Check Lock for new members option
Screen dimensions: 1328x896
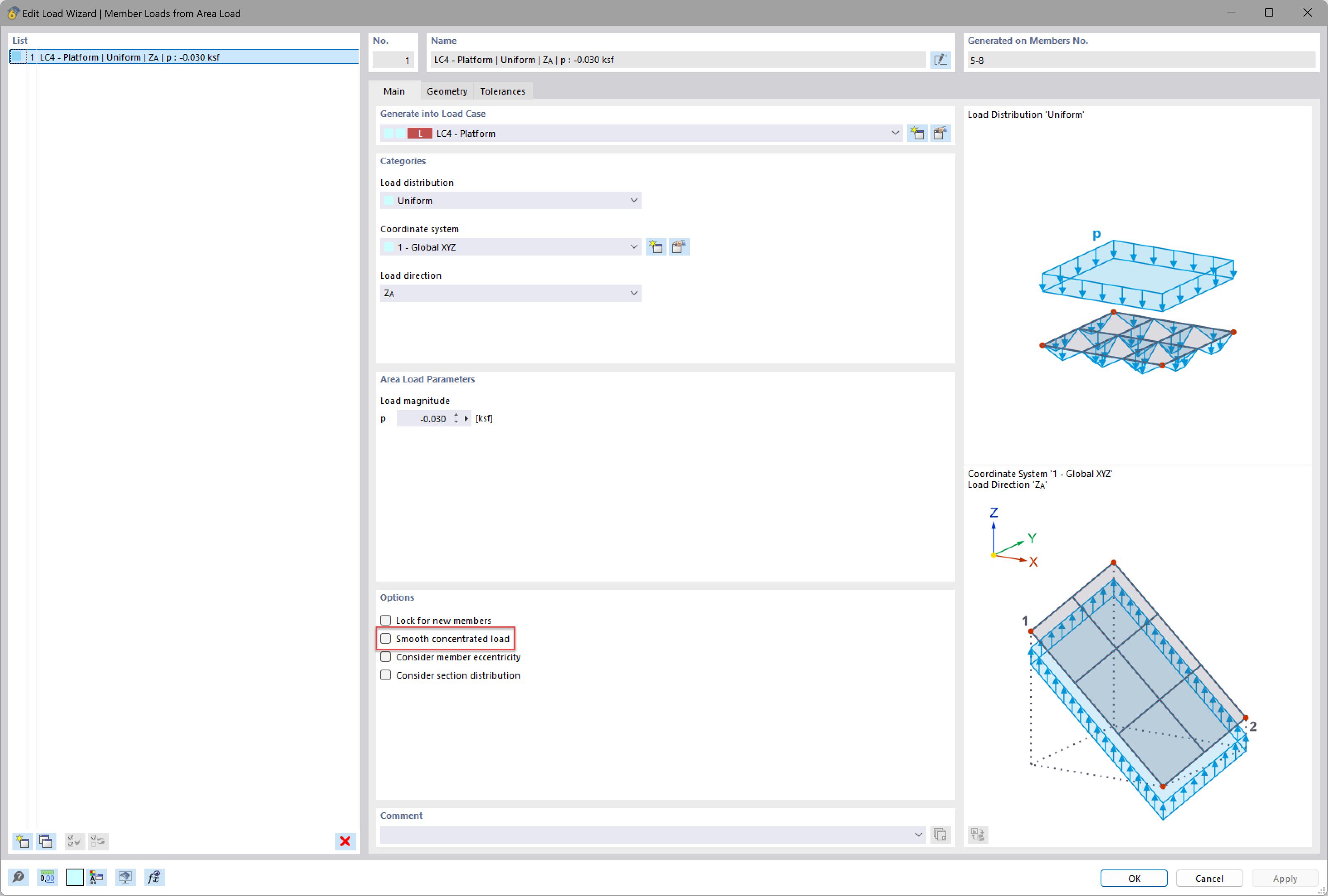tap(386, 621)
